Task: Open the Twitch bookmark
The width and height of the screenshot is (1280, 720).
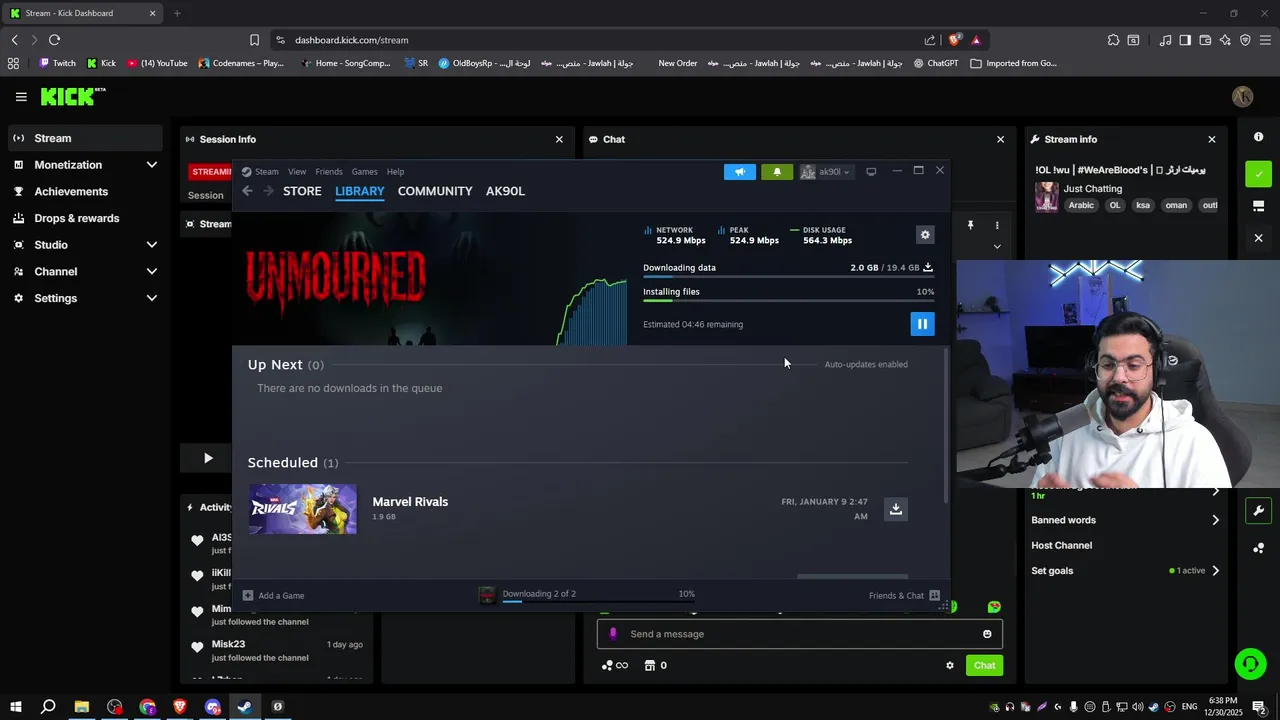Action: coord(57,63)
